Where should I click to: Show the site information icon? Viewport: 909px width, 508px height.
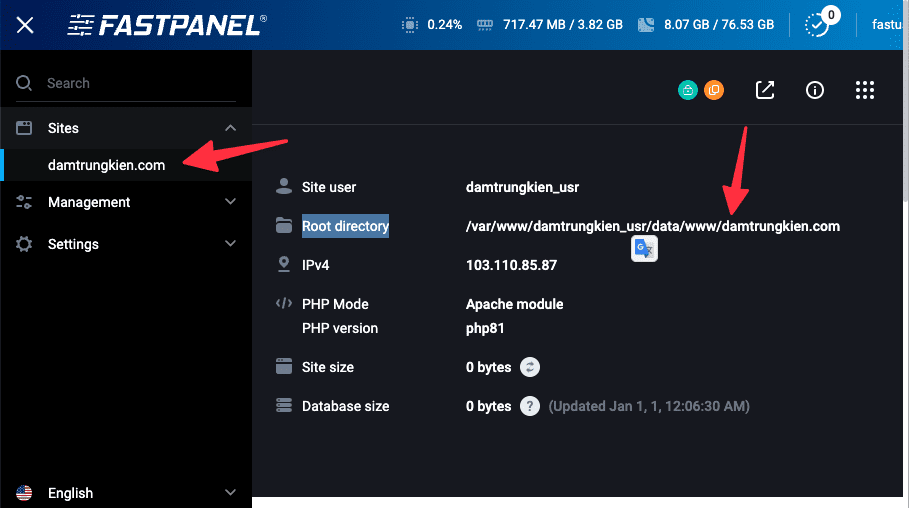pos(815,90)
